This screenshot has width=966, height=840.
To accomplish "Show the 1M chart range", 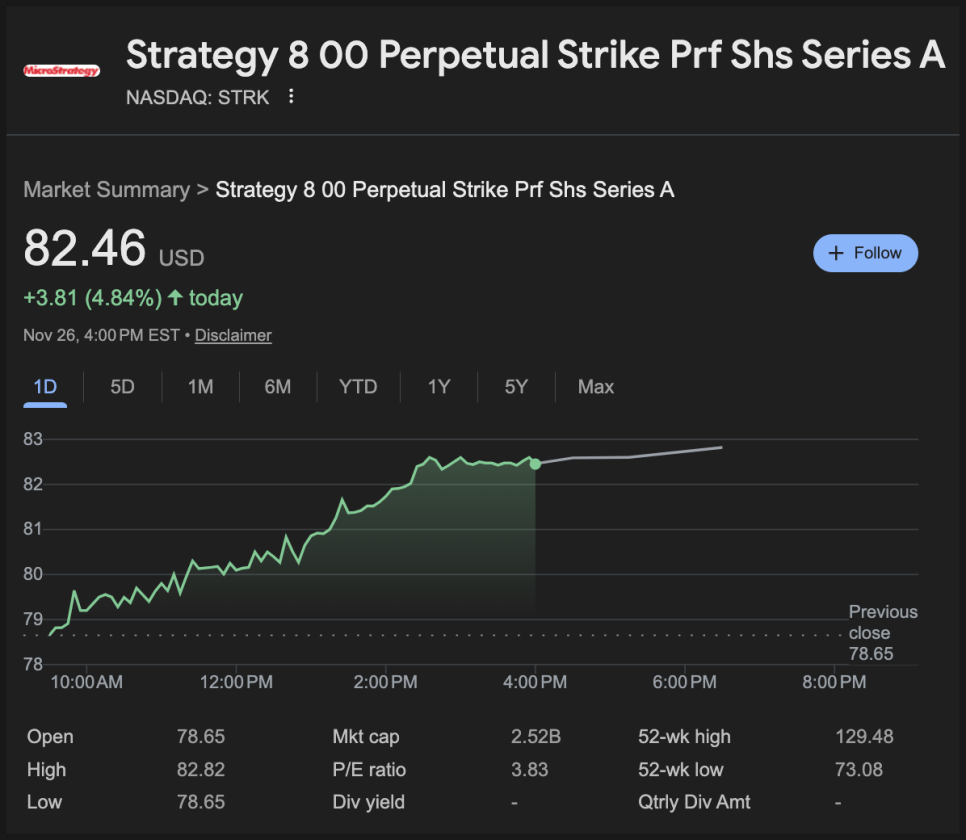I will coord(200,387).
